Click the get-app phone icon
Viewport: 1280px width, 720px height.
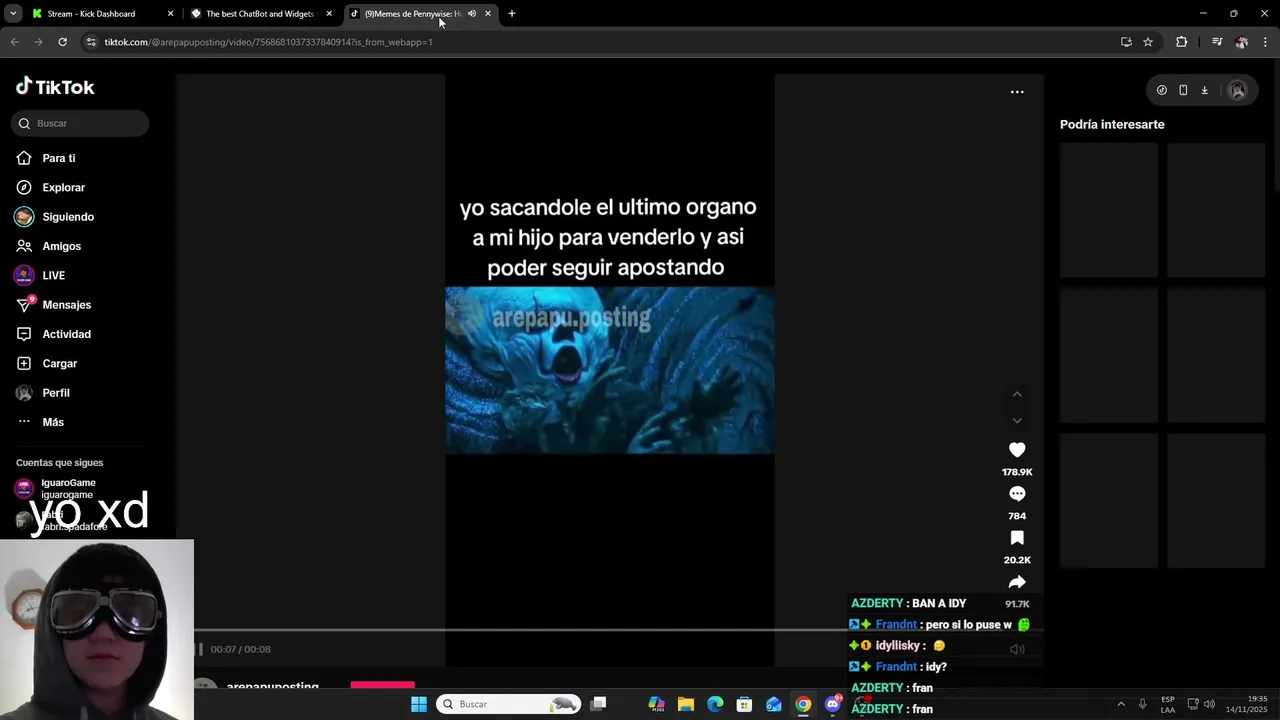[1183, 90]
